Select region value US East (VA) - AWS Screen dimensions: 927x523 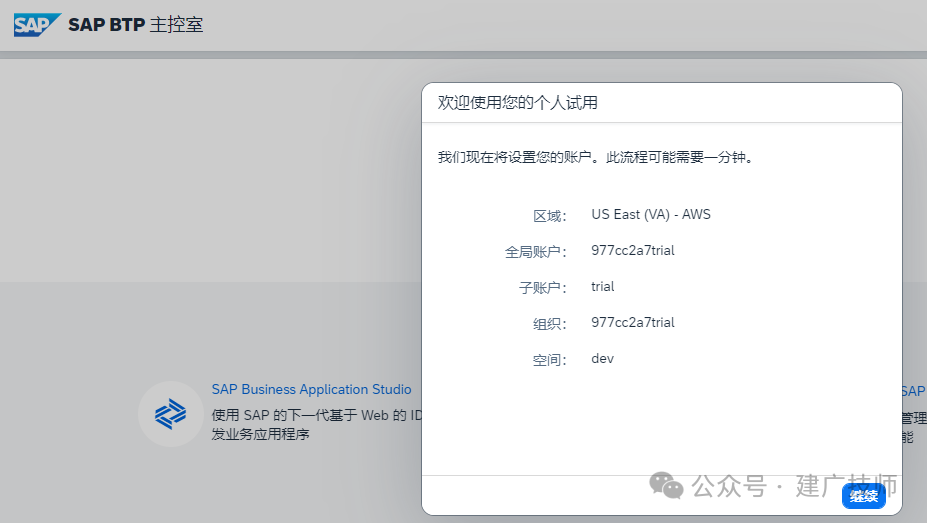[x=651, y=215]
